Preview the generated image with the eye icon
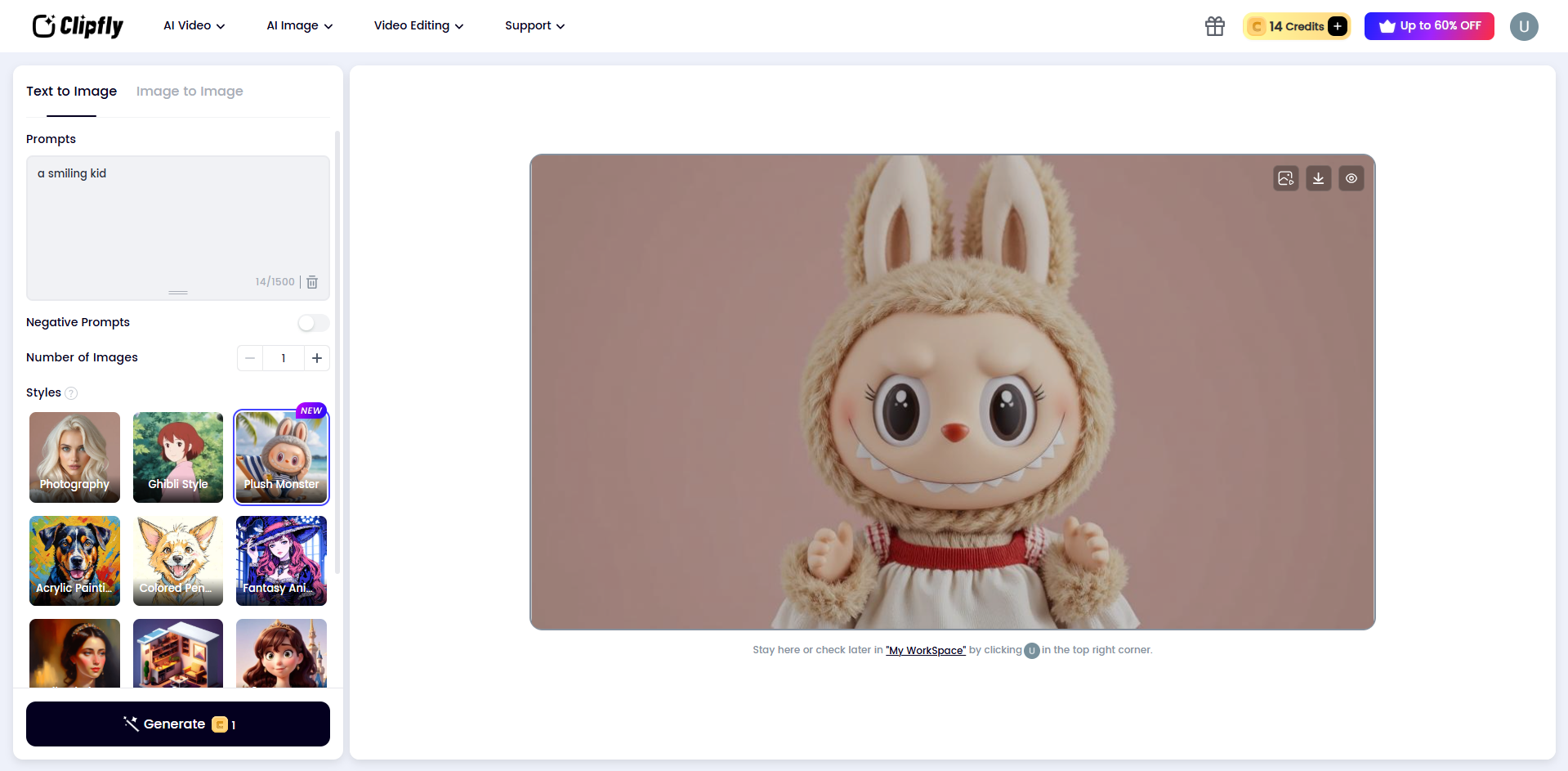The image size is (1568, 771). 1351,178
